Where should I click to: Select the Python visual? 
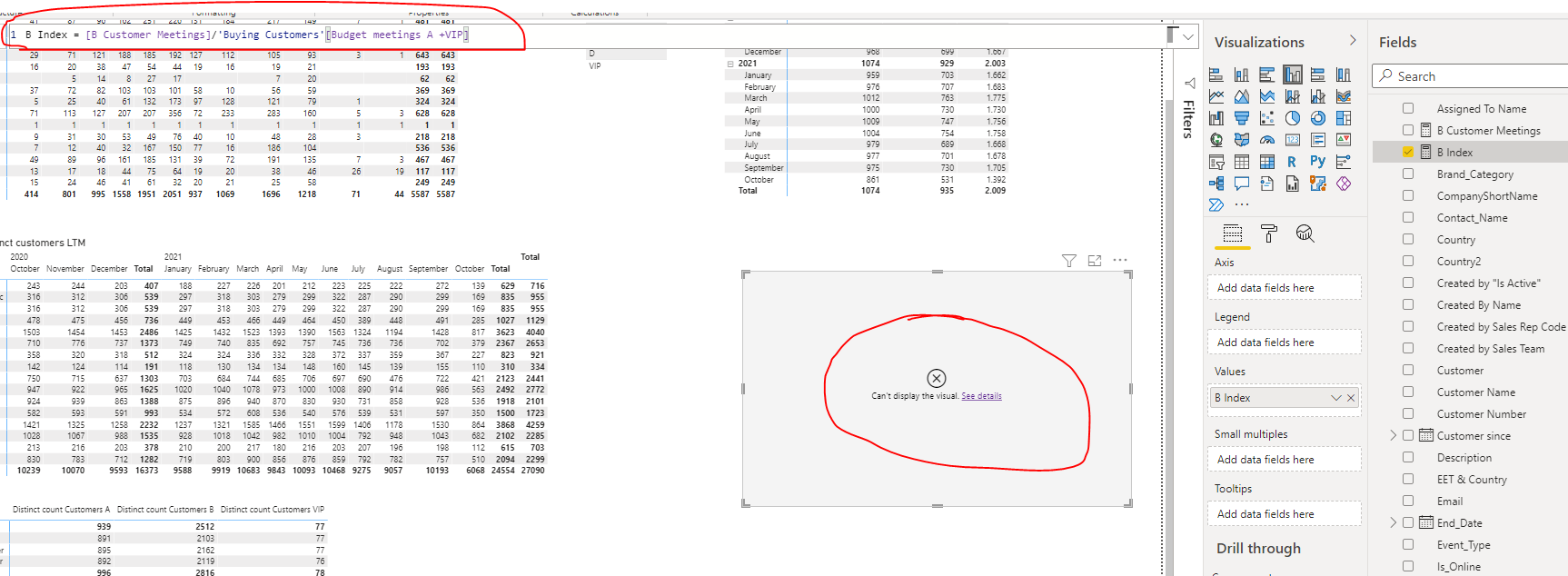1318,162
